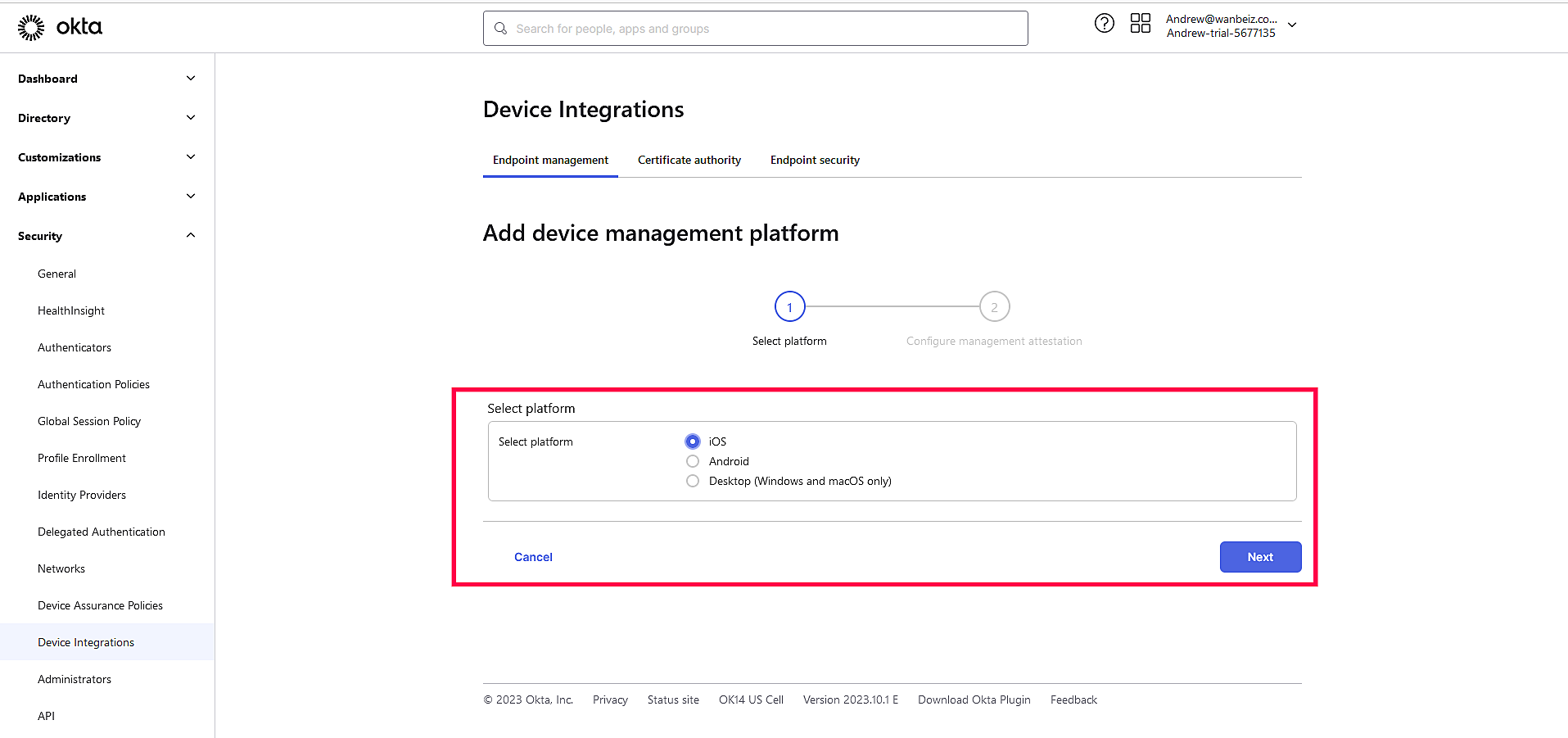
Task: Click the search magnifier icon
Action: [x=500, y=29]
